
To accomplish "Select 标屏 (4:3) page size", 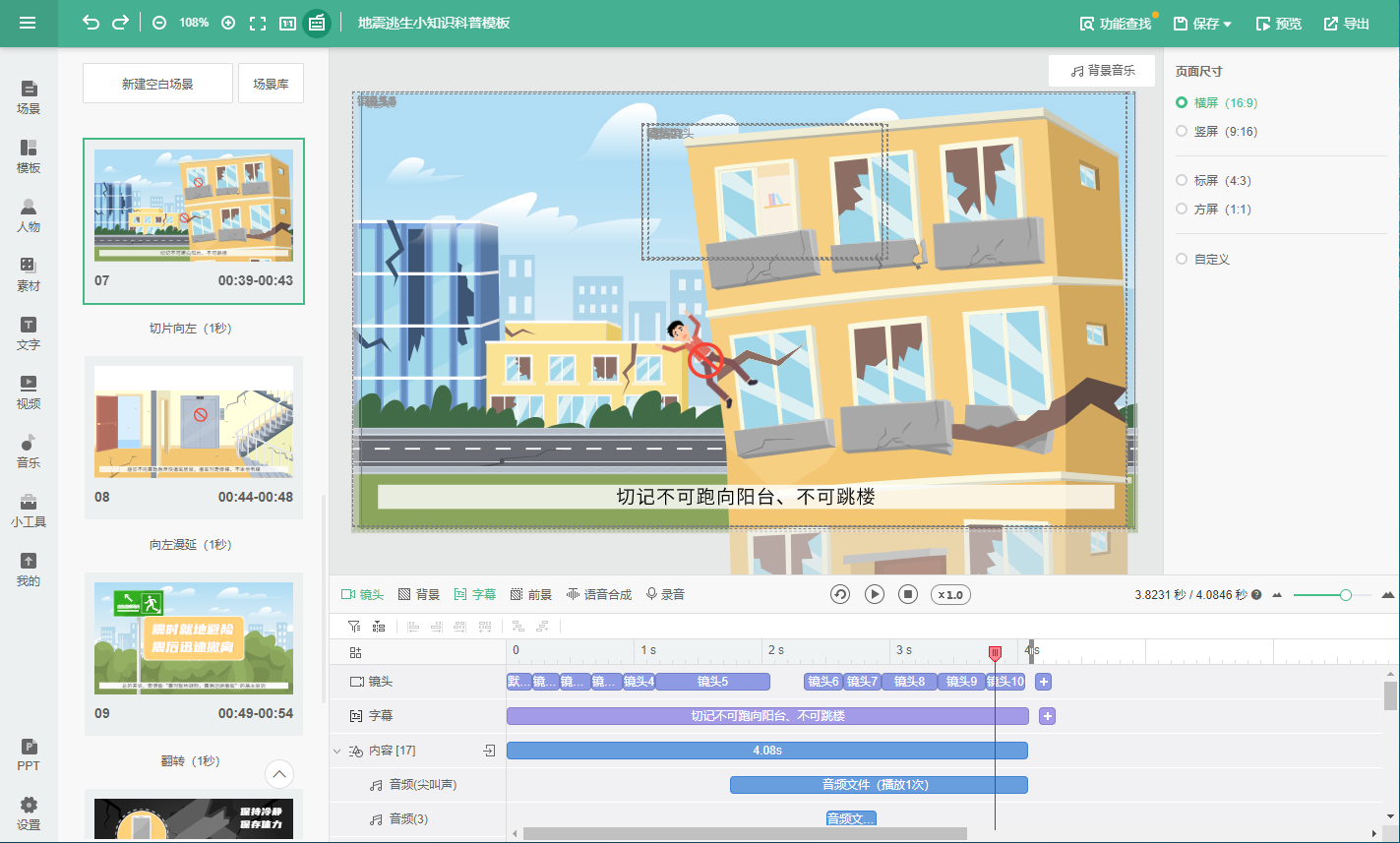I will (x=1214, y=180).
